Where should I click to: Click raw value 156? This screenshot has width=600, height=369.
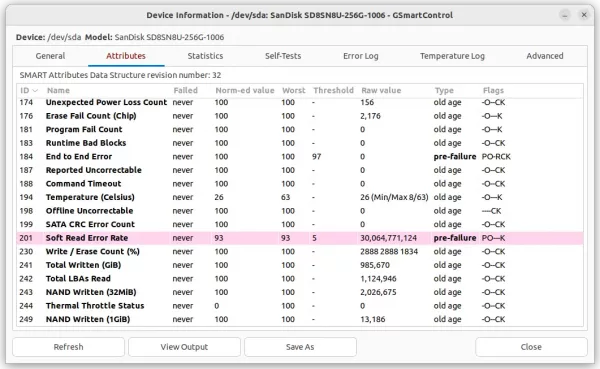pos(367,102)
